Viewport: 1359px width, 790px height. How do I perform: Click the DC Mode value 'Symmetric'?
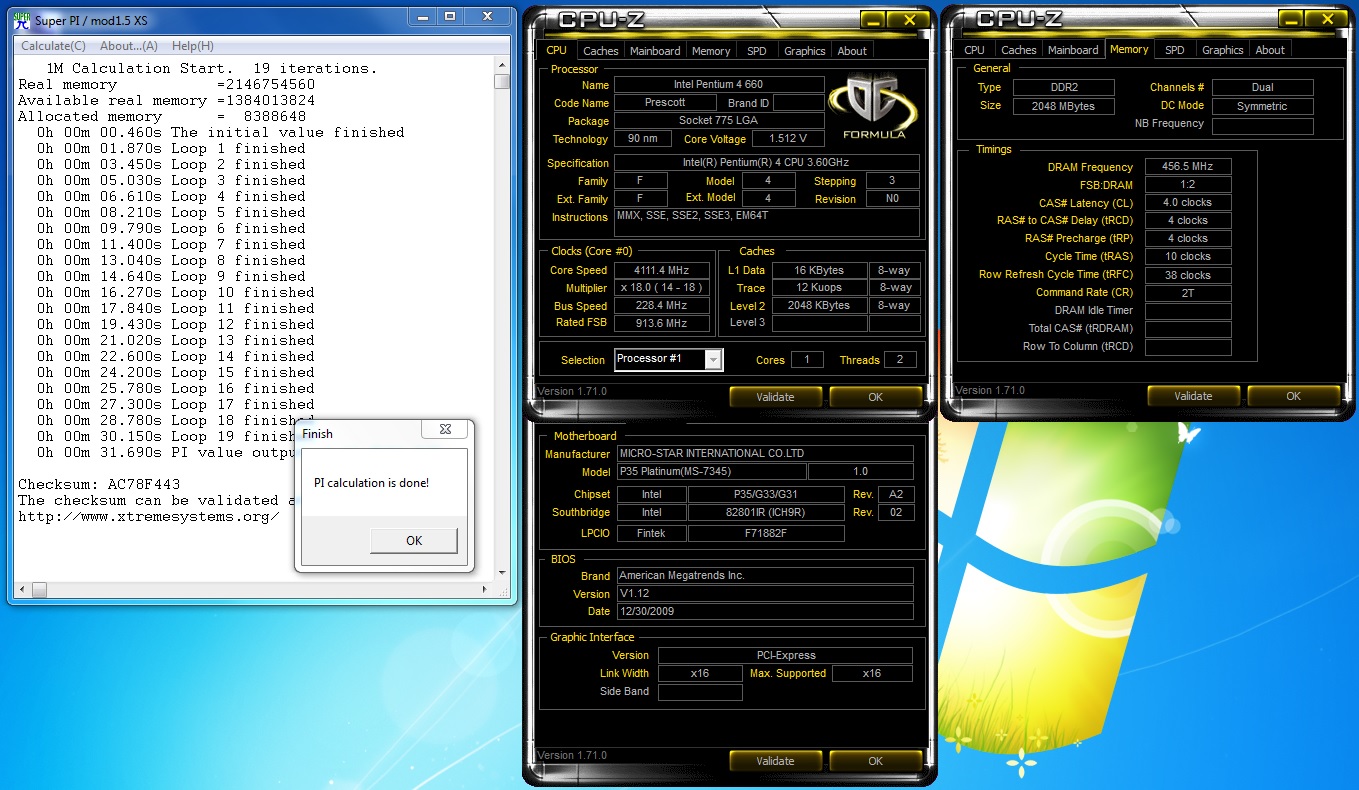tap(1263, 106)
